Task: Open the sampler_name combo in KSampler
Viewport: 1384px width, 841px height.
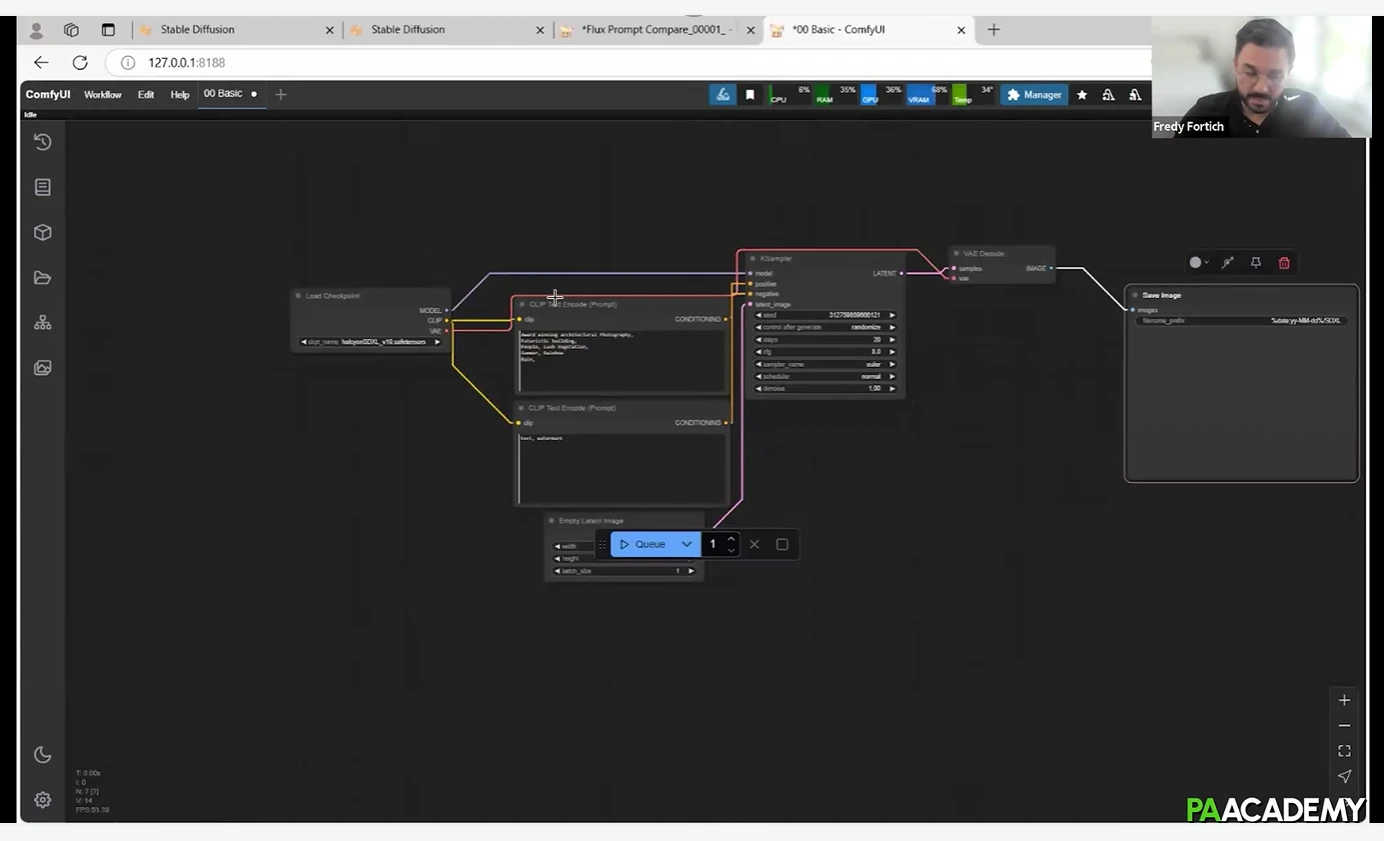Action: pos(825,364)
